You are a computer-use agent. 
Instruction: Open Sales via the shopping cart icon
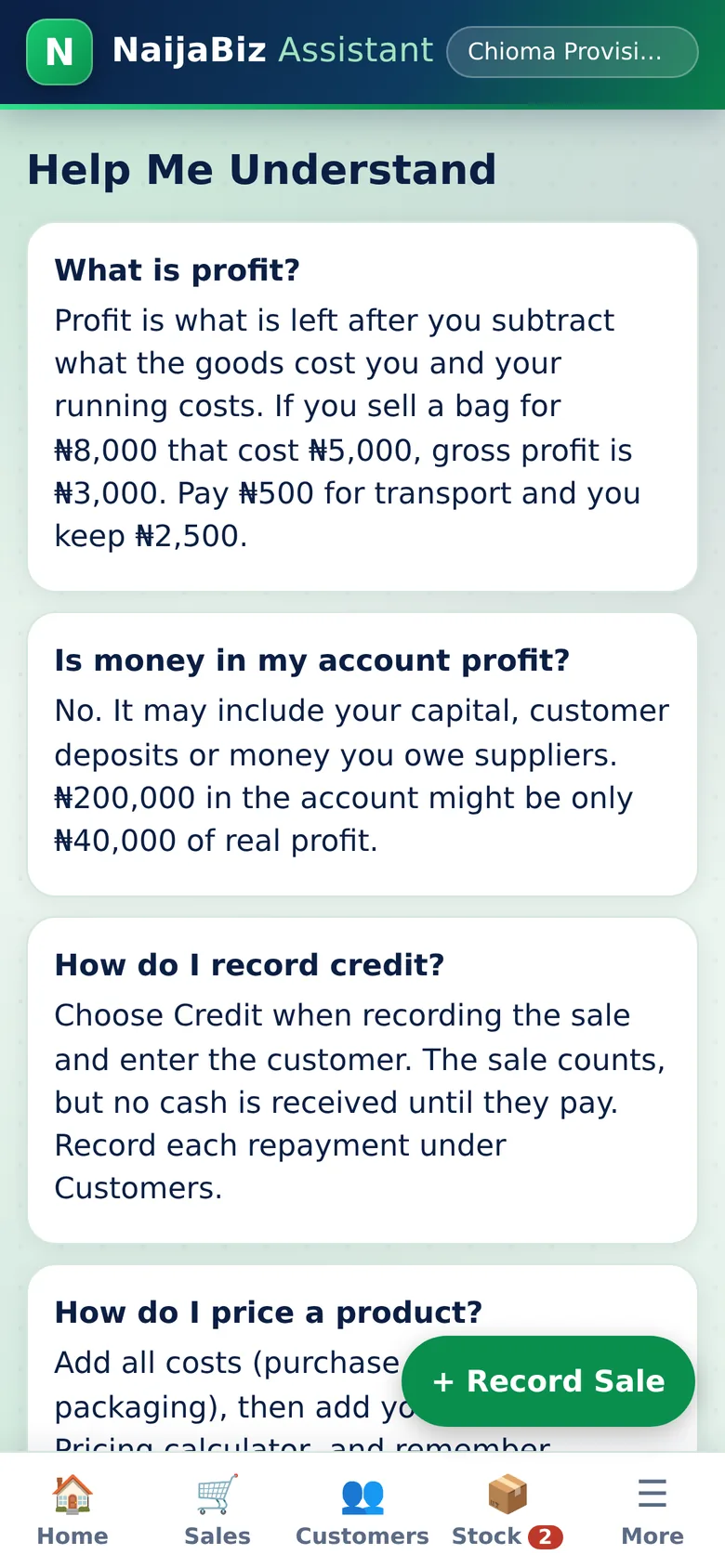click(217, 1494)
